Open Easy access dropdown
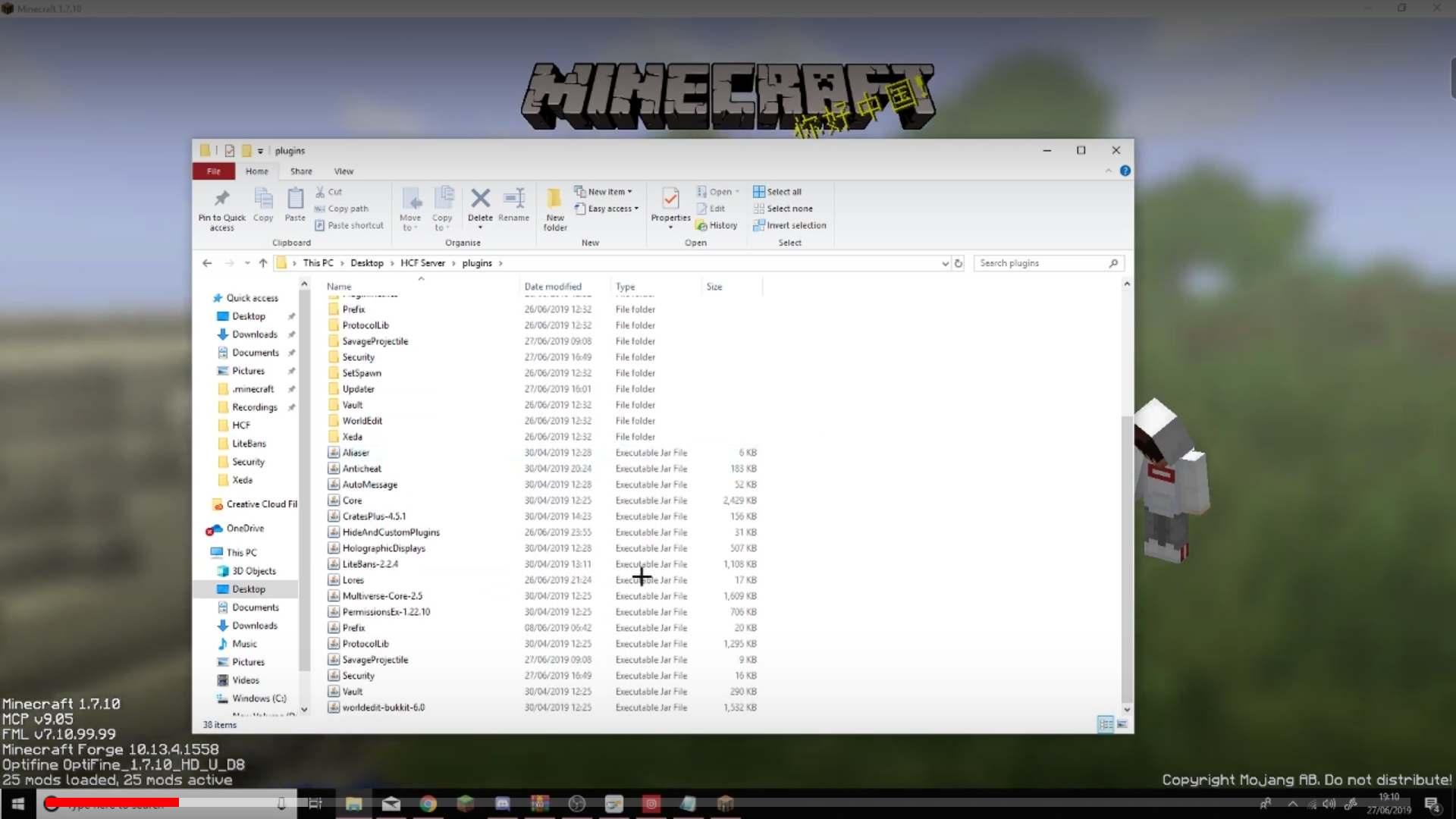 pyautogui.click(x=607, y=209)
